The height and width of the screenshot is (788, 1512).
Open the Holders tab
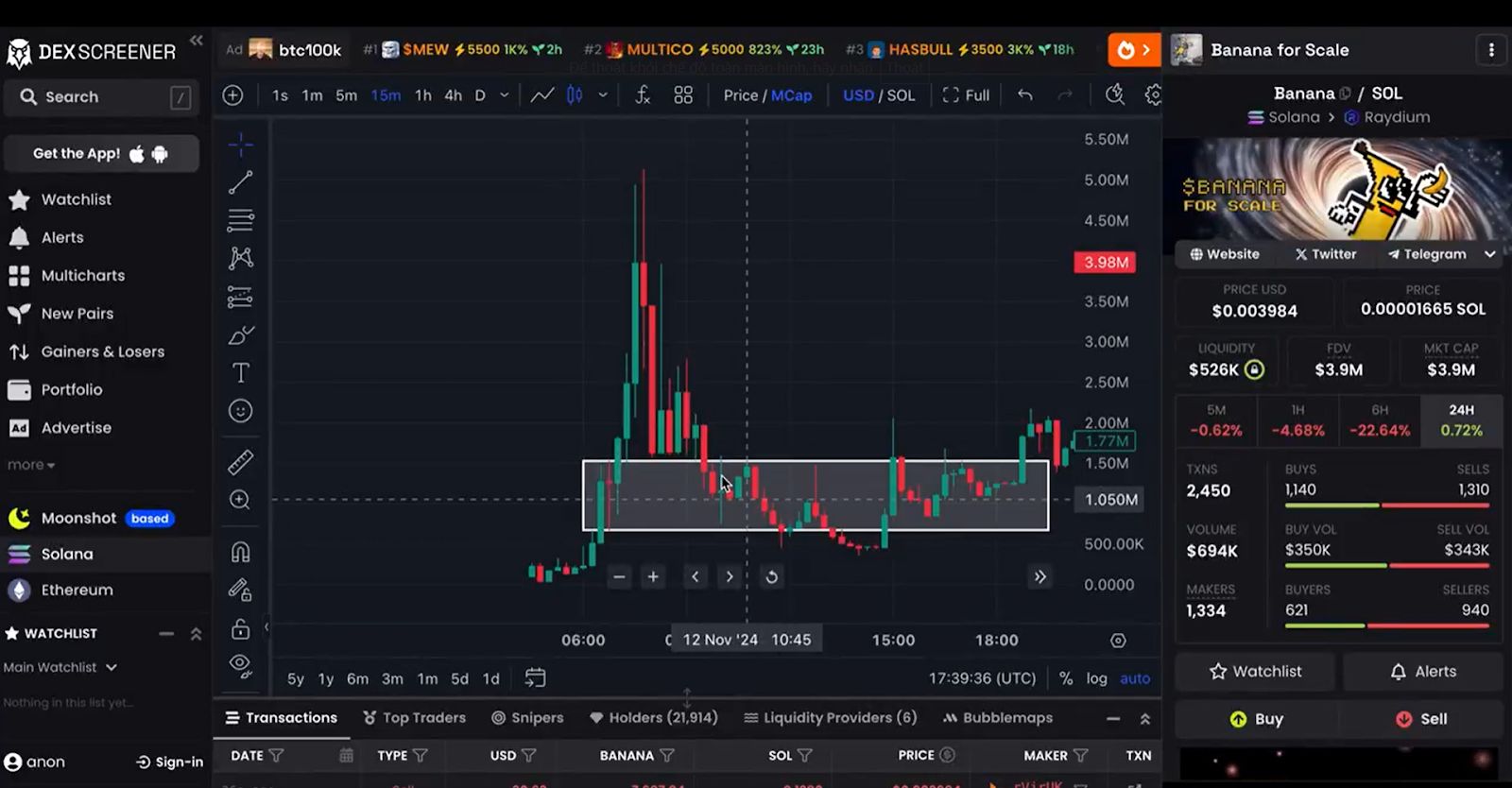(653, 718)
